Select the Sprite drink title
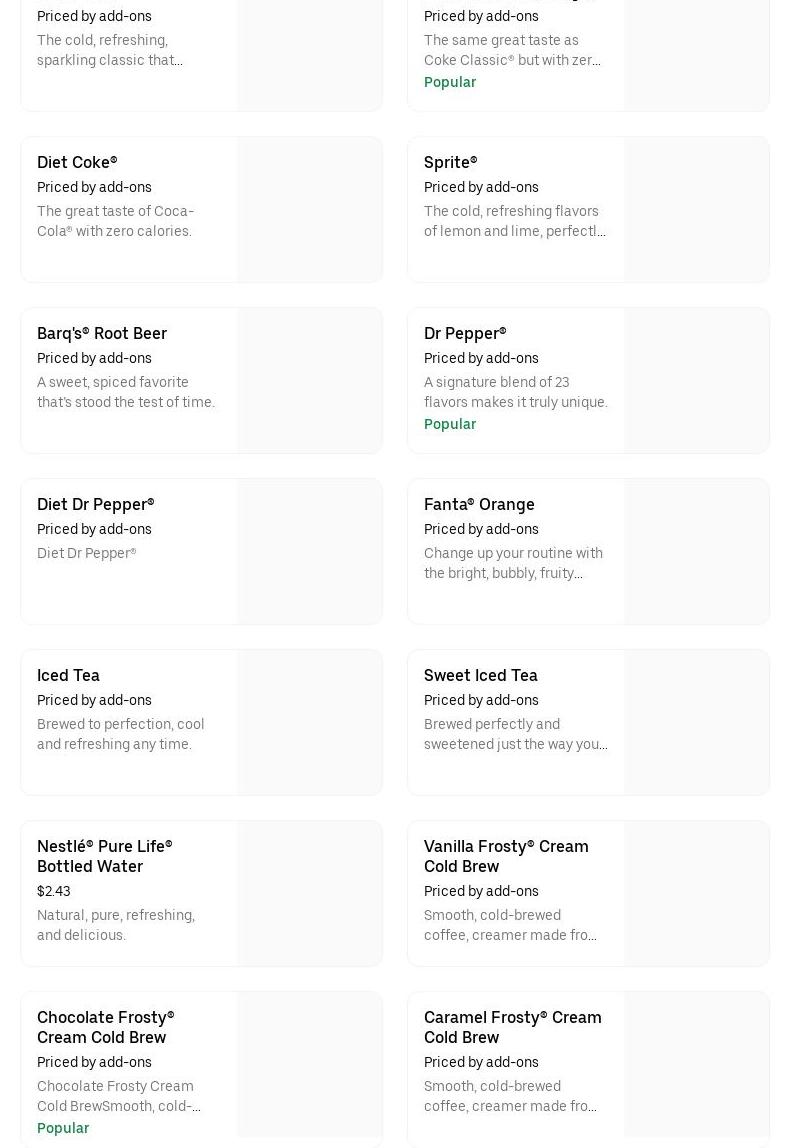 [x=450, y=162]
